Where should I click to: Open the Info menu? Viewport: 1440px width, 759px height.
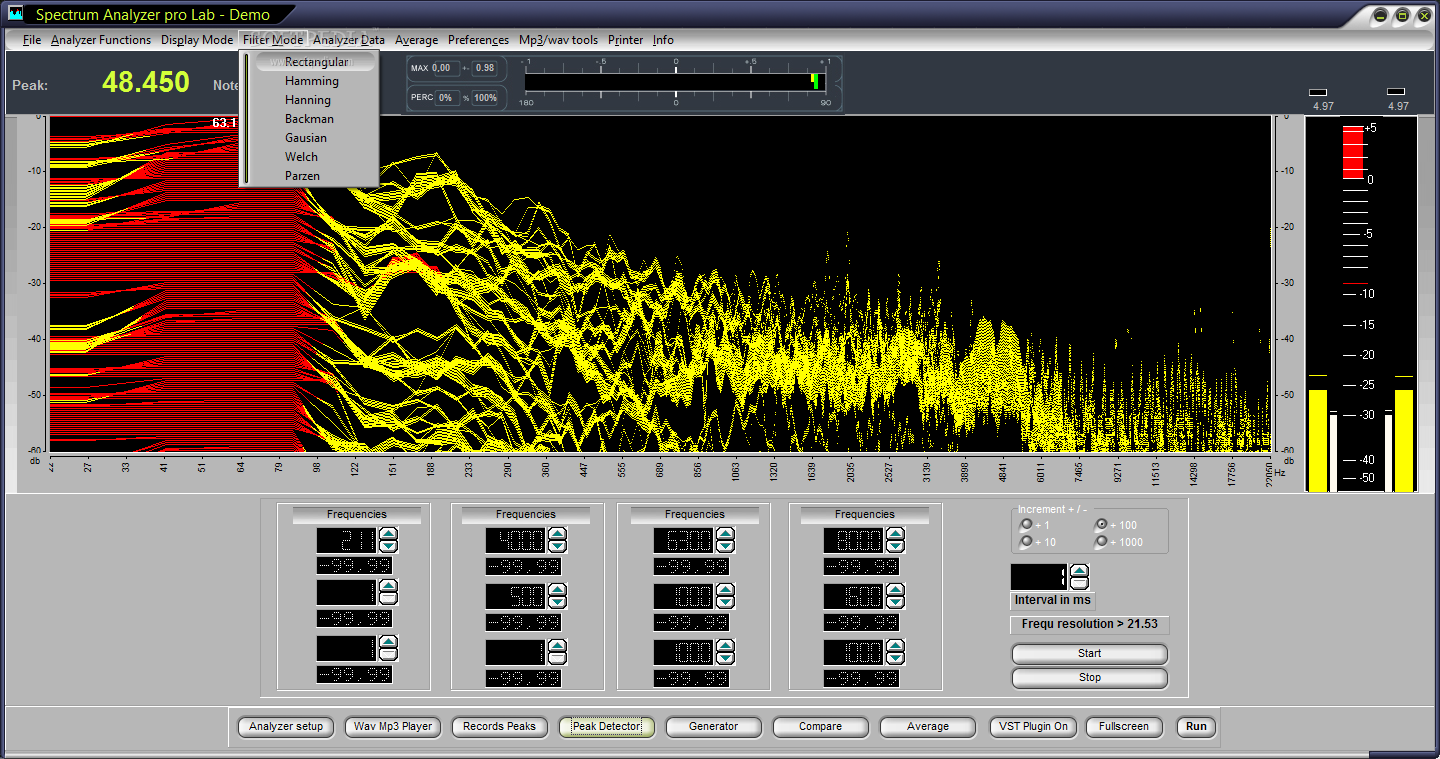click(x=663, y=40)
